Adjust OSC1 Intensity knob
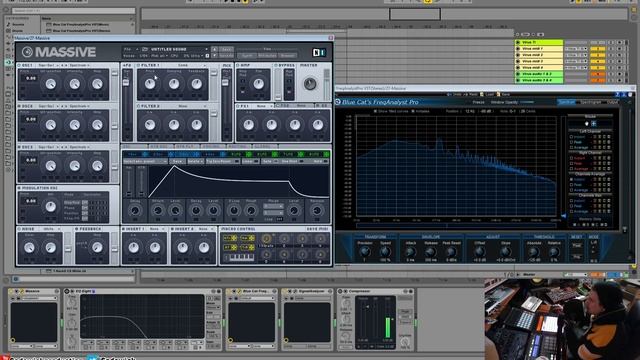Screen dimensions: 640x360 point(74,84)
